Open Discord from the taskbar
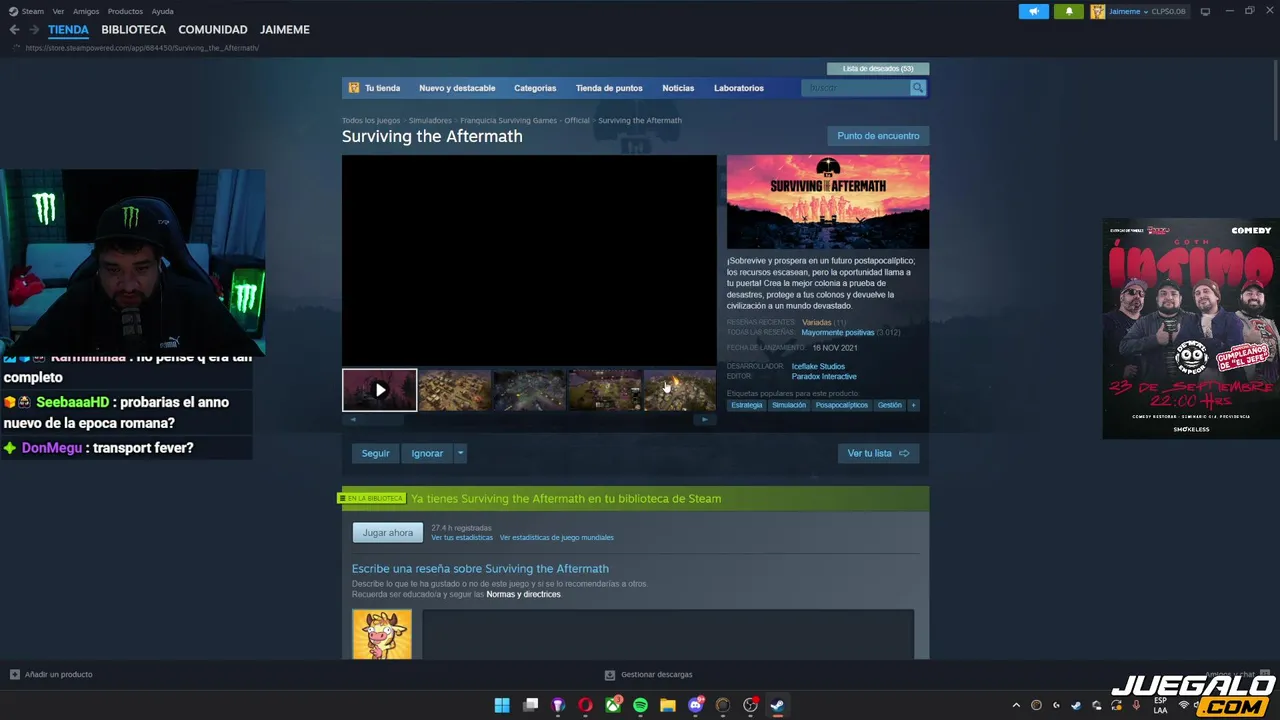This screenshot has width=1280, height=720. 696,705
